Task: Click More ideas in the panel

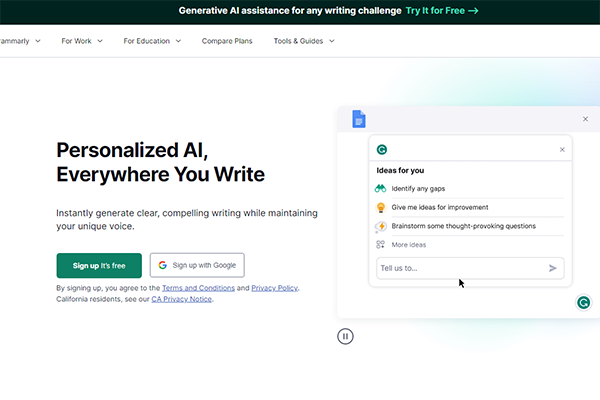Action: tap(408, 245)
